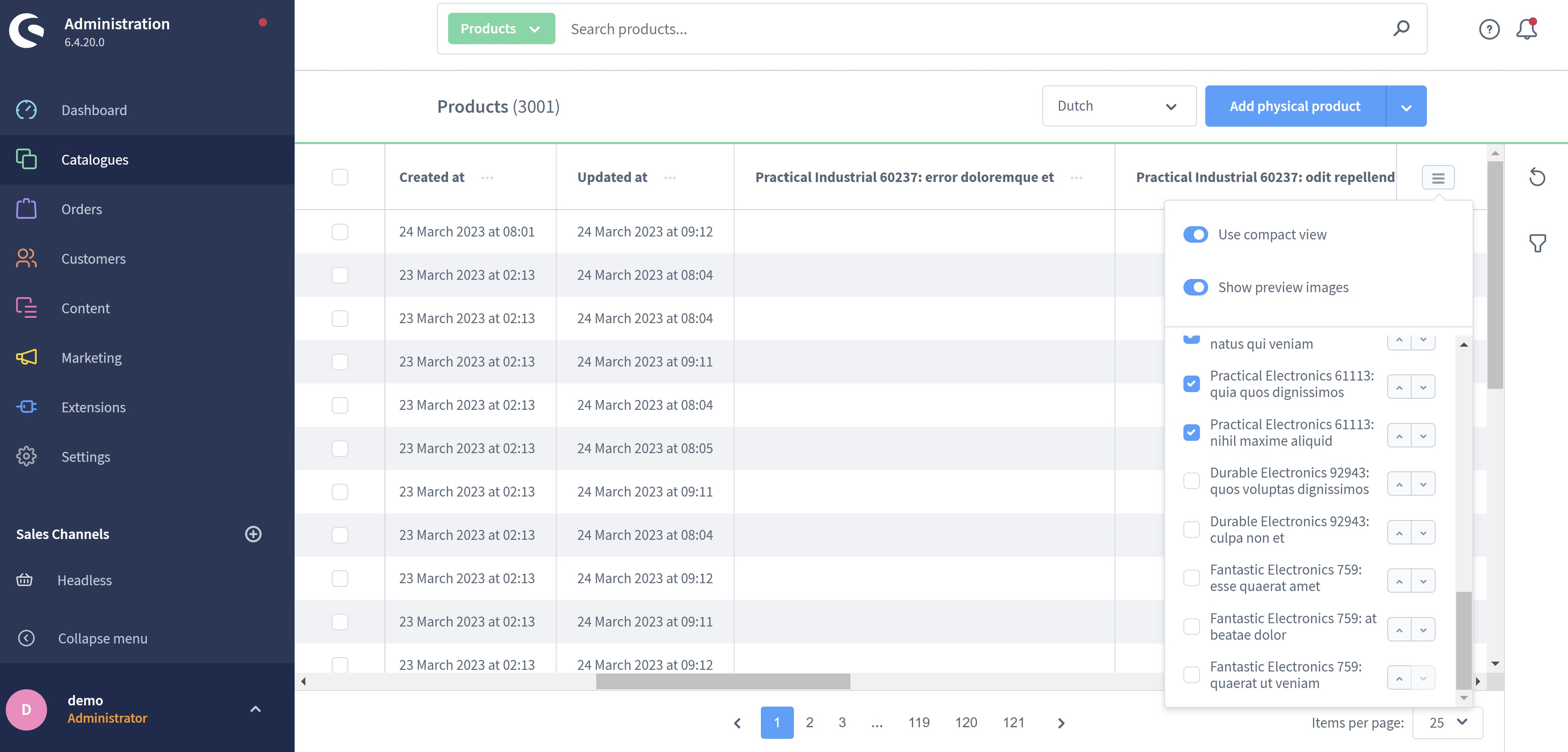Check Fantastic Electronics 759: at beatae dolor
Screen dimensions: 1568x752
click(x=1191, y=627)
